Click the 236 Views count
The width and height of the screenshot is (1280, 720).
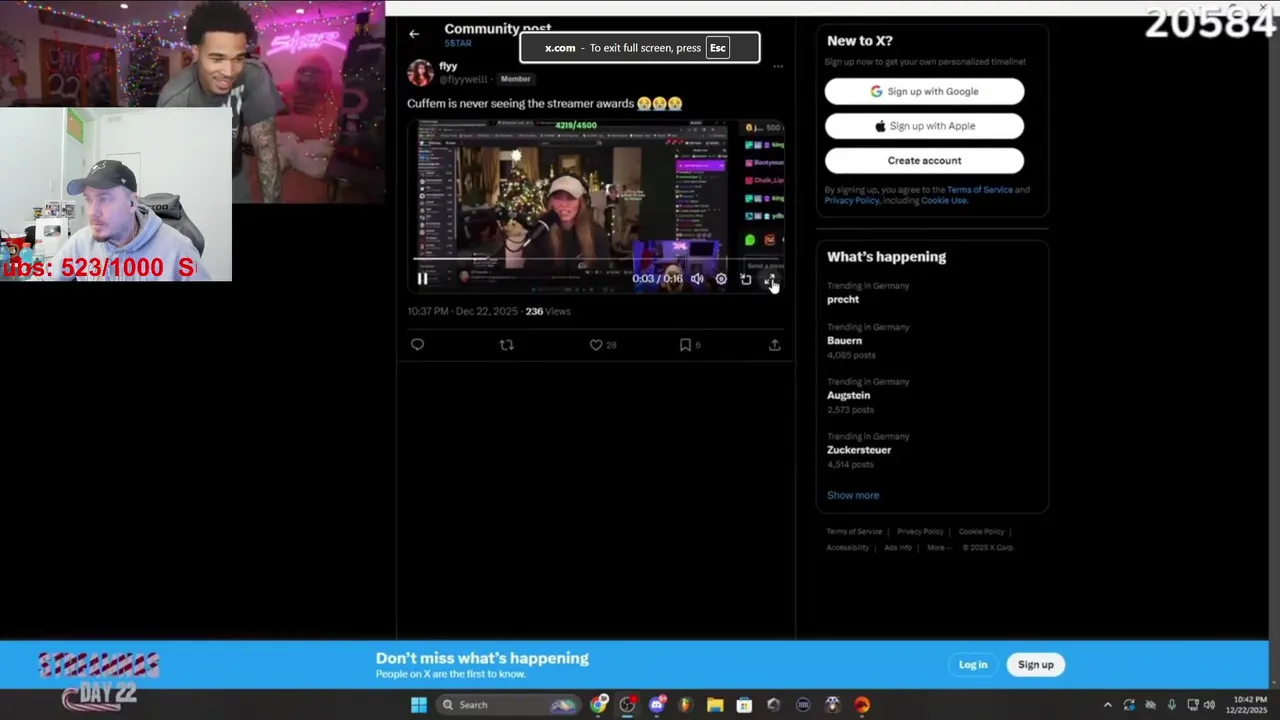pos(548,311)
